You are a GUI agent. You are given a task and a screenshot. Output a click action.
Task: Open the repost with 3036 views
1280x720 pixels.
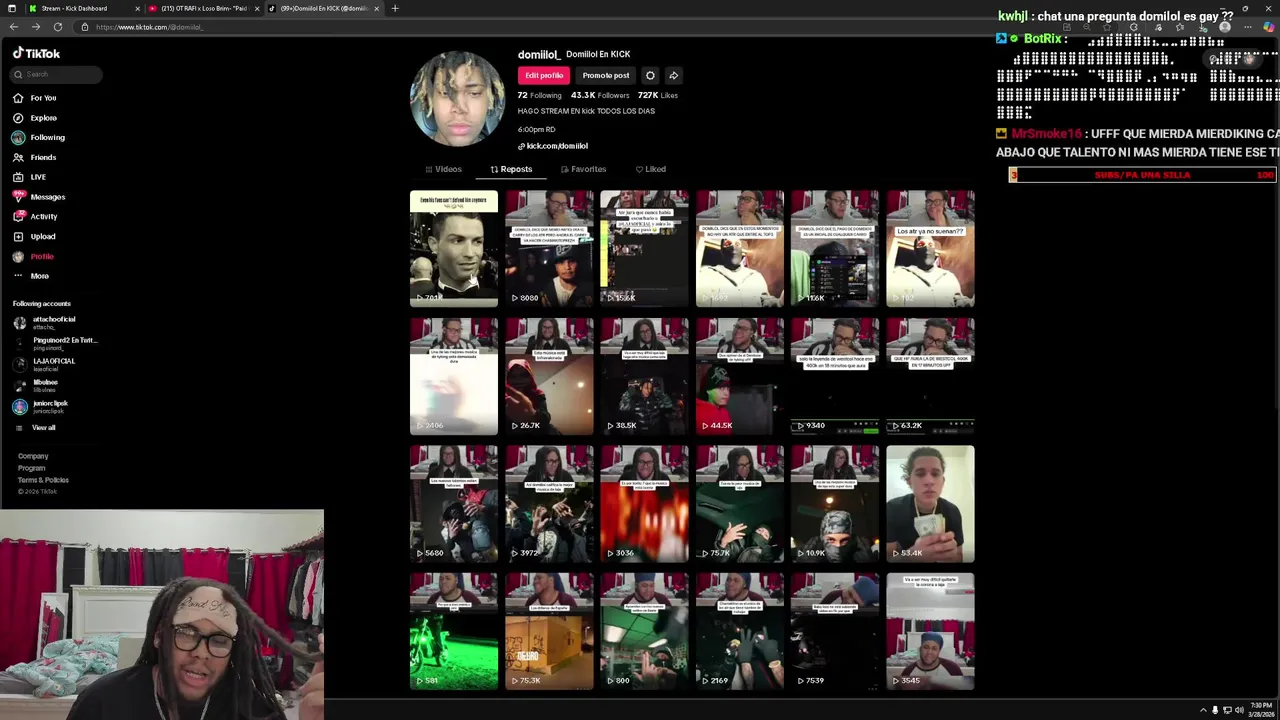[x=644, y=504]
